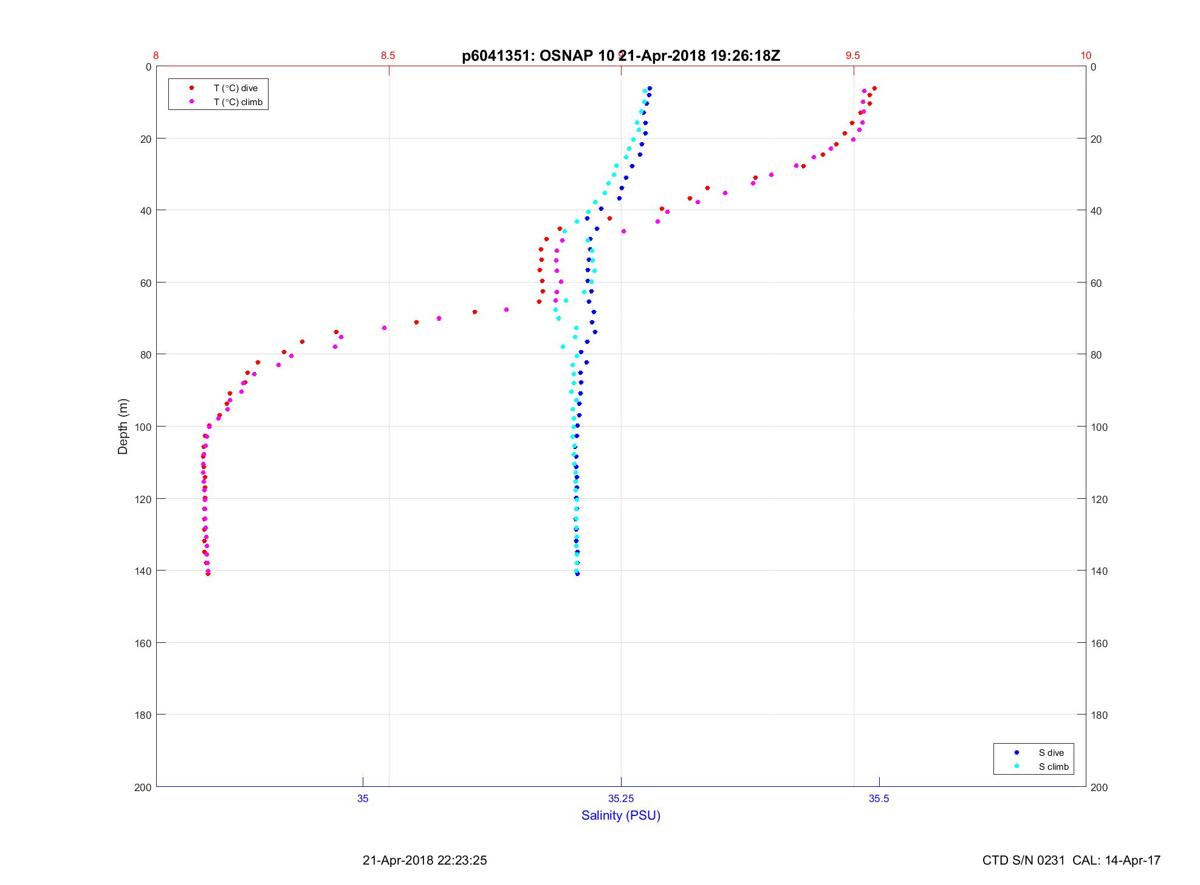The image size is (1200, 885).
Task: Click the cyan dot marker for S climb
Action: coord(1017,767)
